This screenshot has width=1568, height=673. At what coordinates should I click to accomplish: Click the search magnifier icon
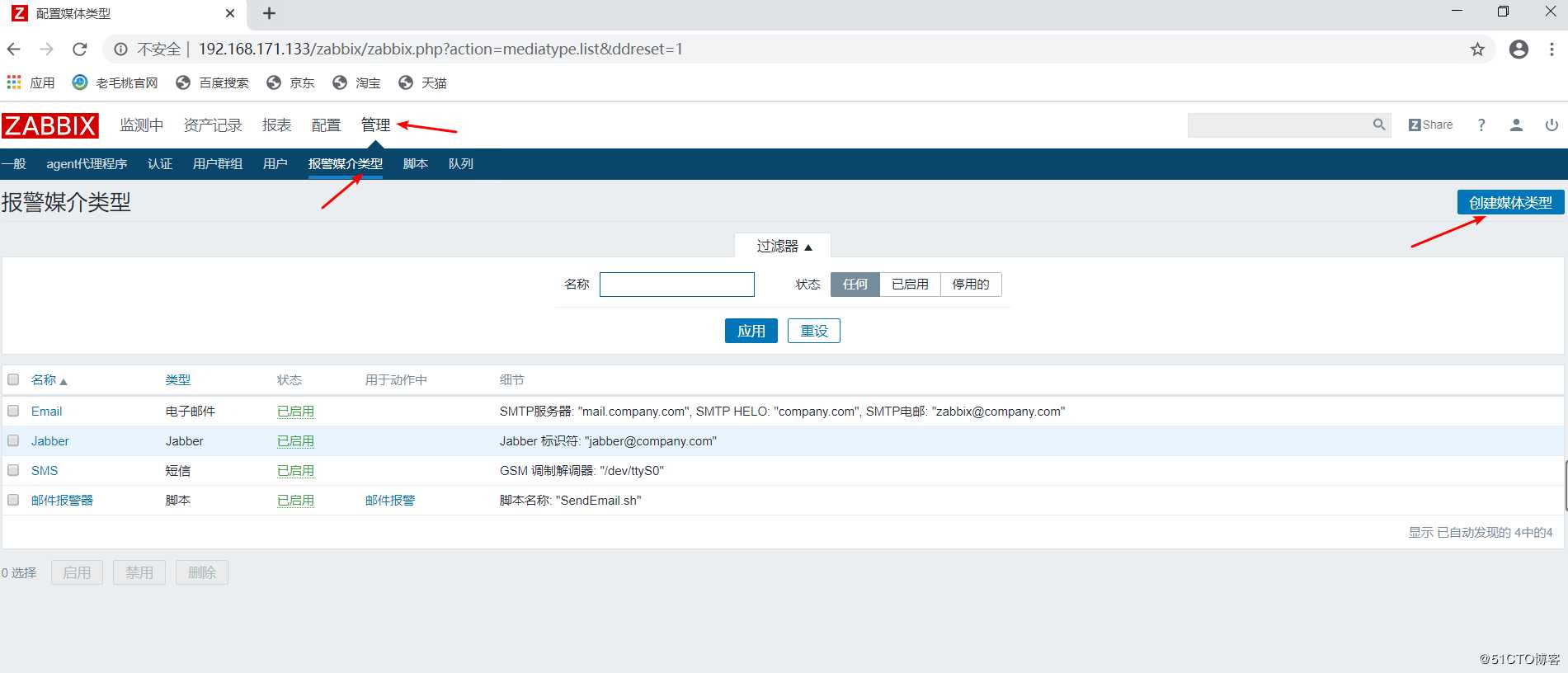[1378, 125]
